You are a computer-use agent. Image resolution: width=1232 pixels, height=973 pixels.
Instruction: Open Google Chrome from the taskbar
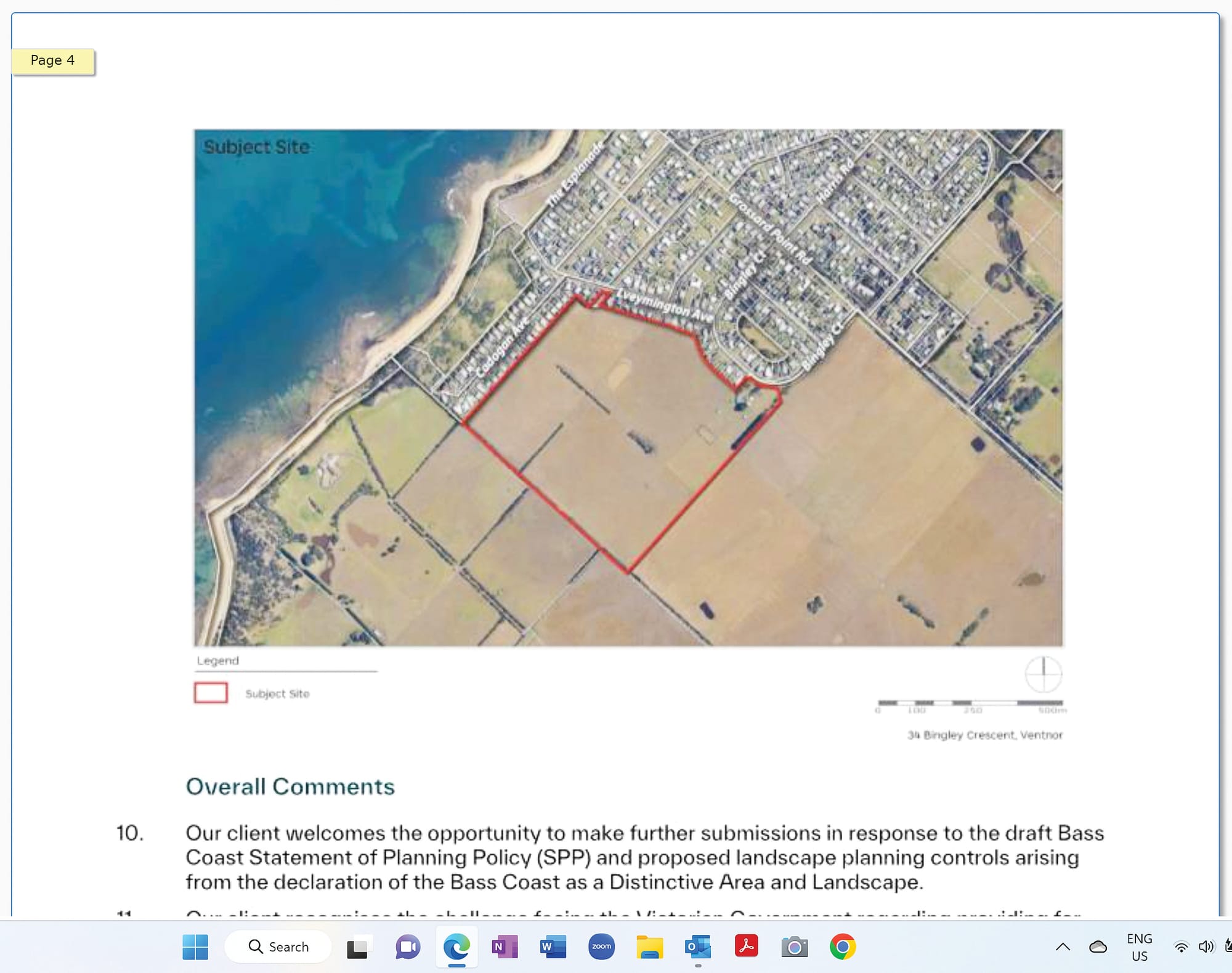843,947
